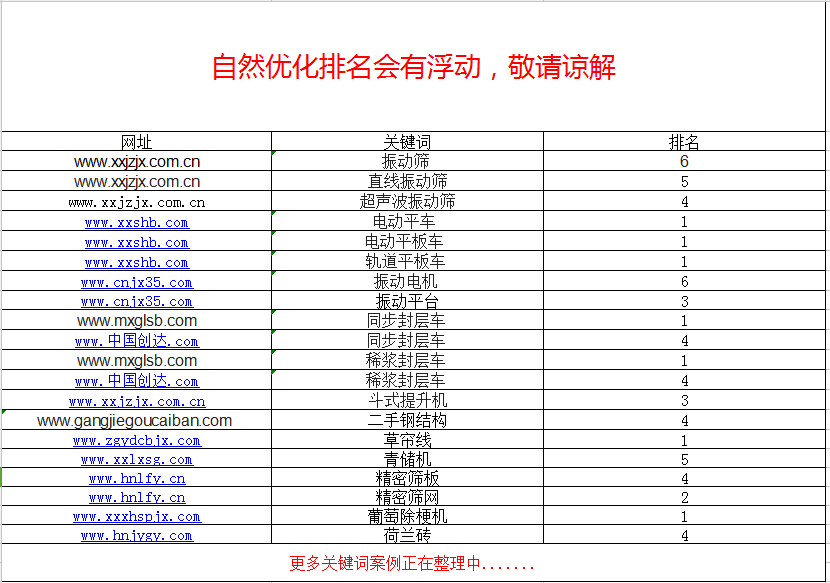
Task: Click the www.xxxhspjx.com hyperlink
Action: (x=136, y=517)
